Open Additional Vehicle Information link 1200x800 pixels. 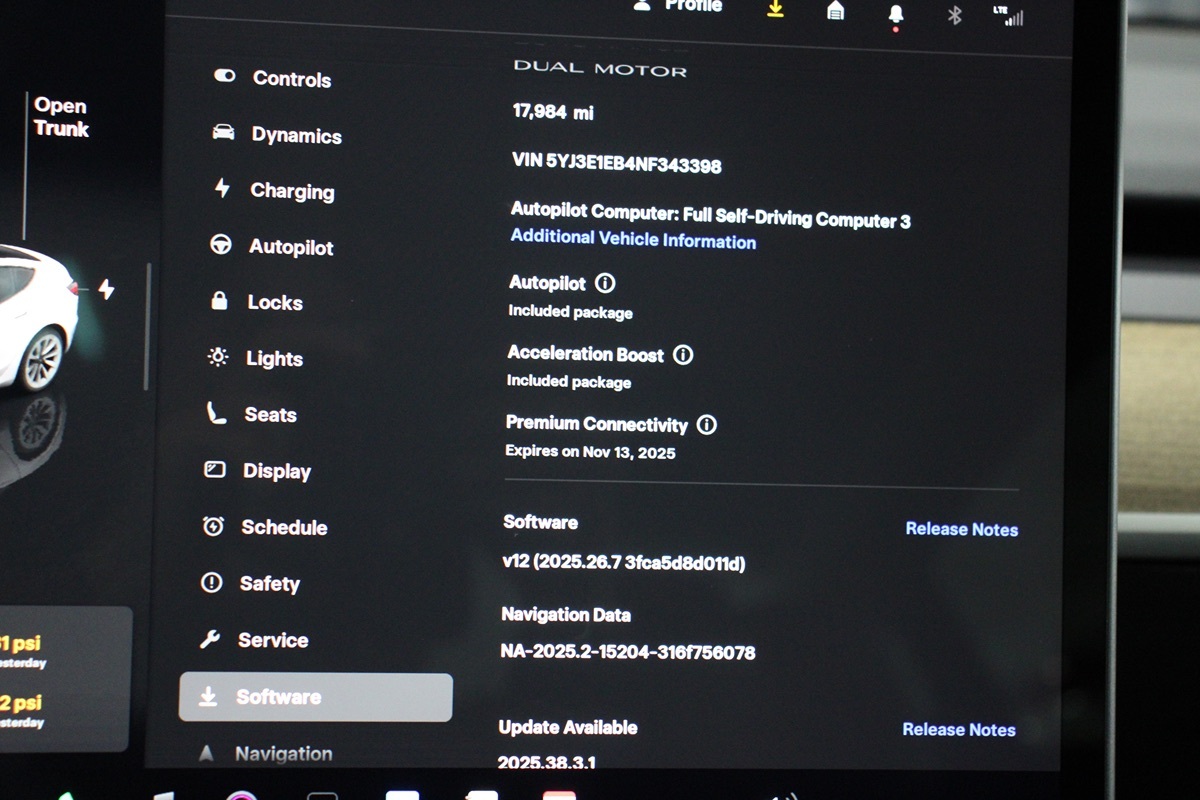pos(633,240)
